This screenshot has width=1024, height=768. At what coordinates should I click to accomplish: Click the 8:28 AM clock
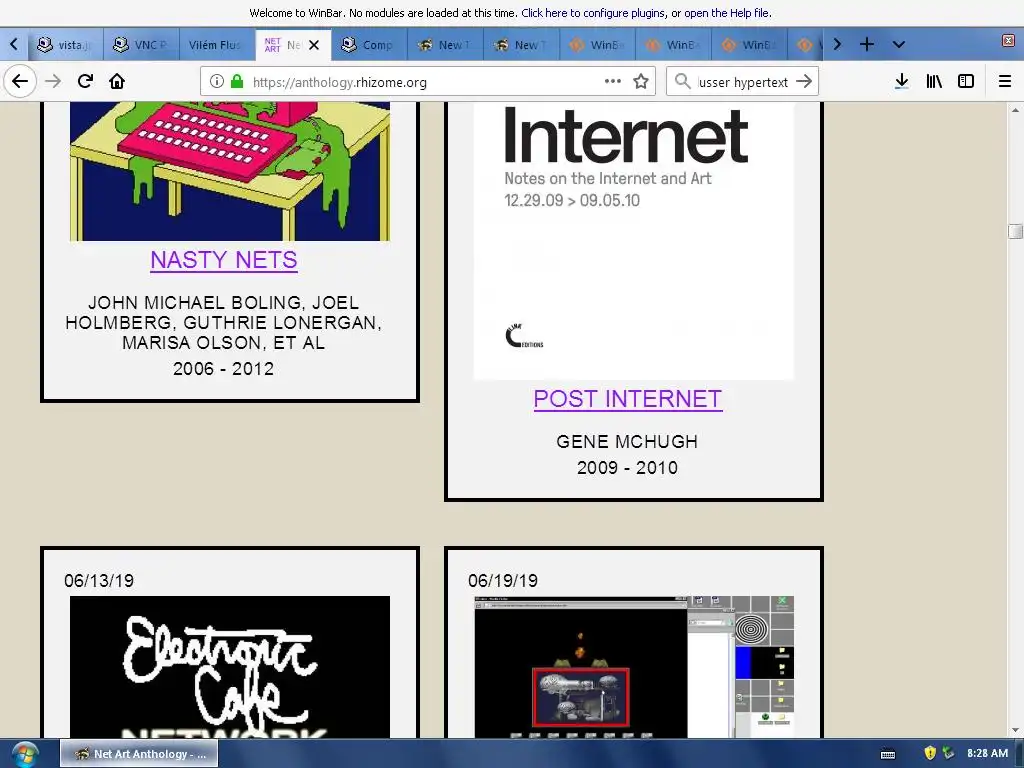987,753
